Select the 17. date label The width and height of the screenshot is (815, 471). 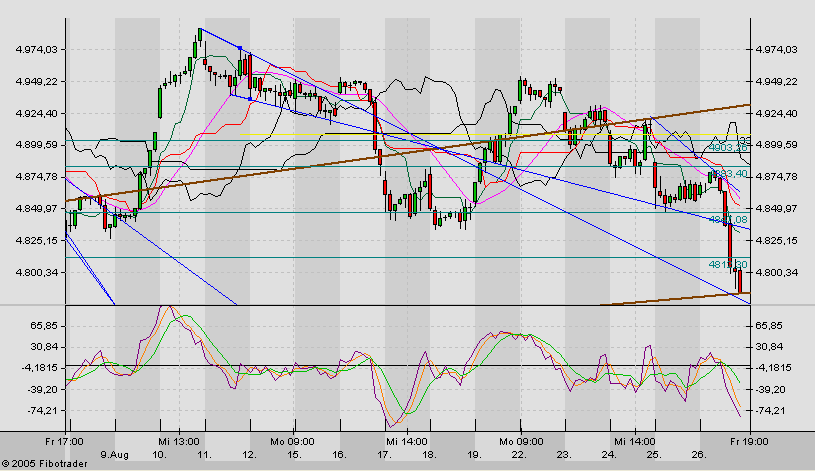384,455
